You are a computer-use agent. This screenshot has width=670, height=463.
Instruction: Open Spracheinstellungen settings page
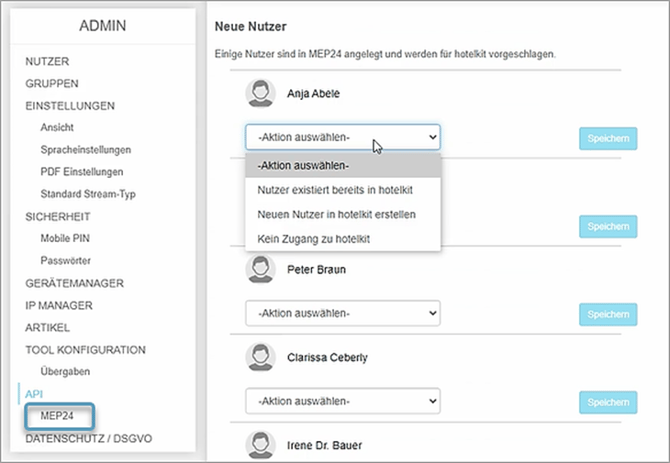tap(85, 150)
